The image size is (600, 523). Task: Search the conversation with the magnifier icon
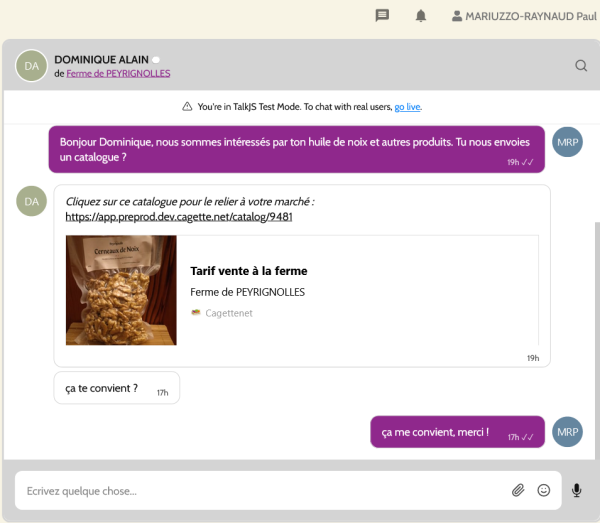pyautogui.click(x=581, y=66)
